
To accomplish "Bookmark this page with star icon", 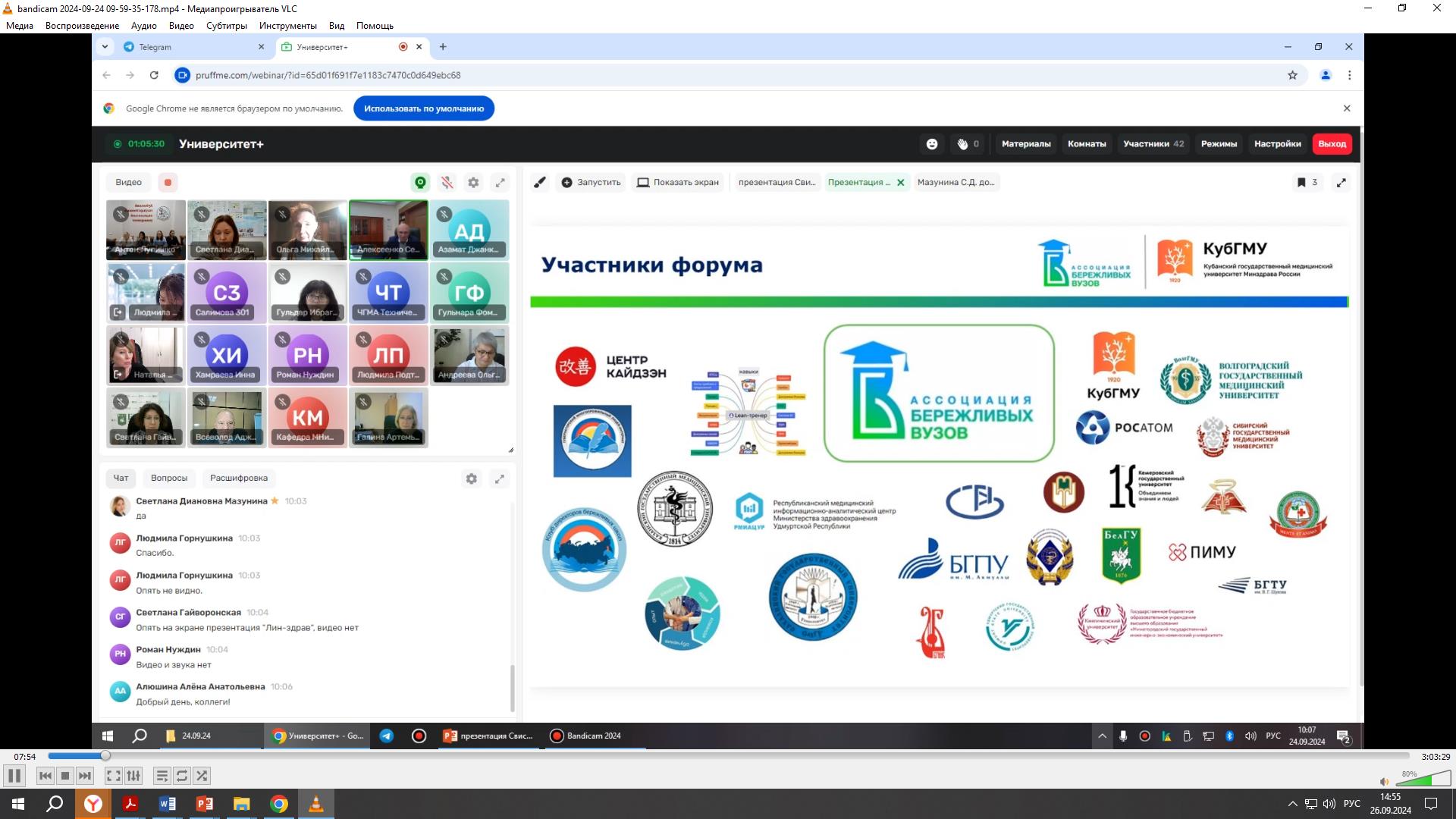I will (x=1292, y=75).
